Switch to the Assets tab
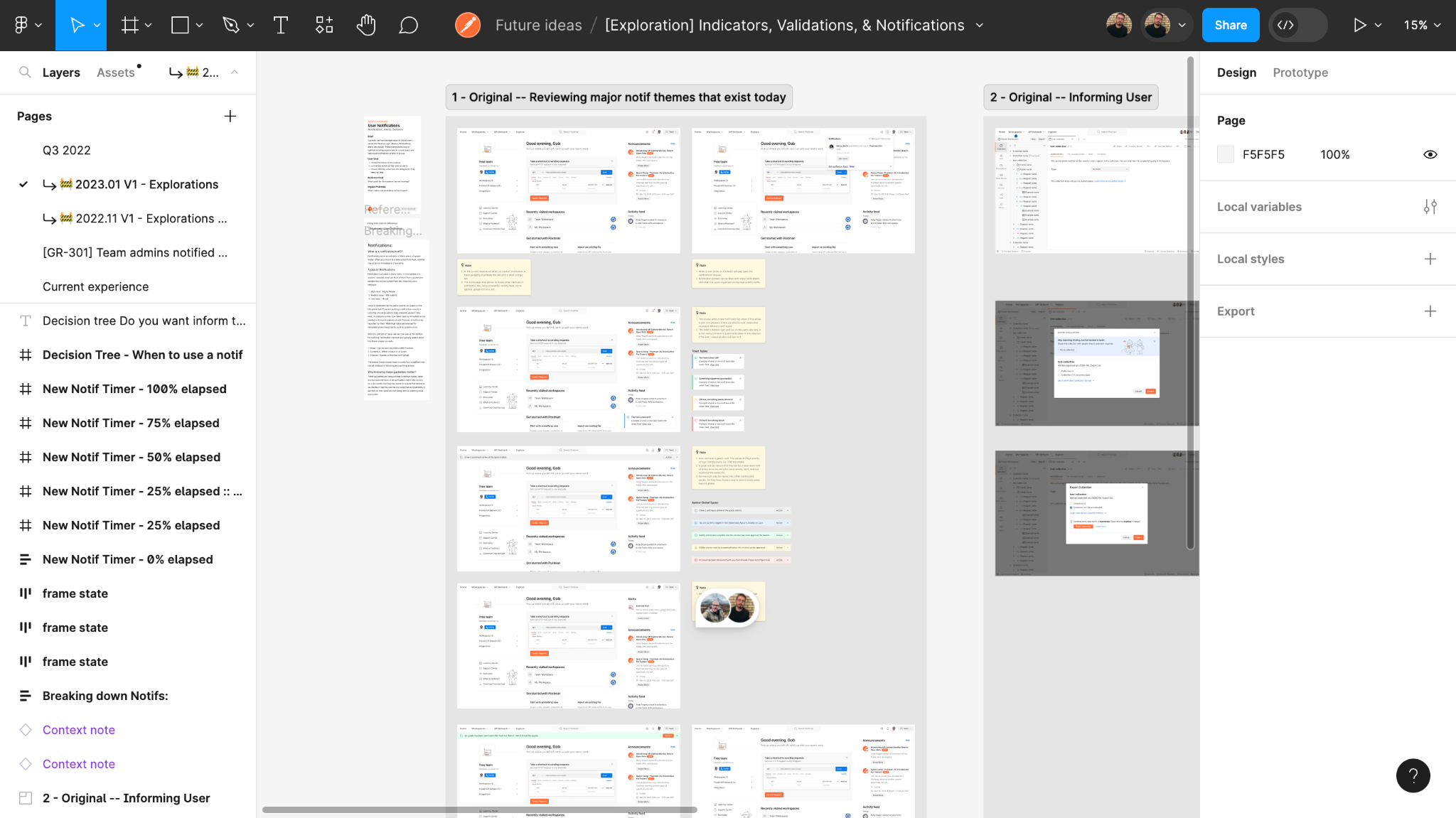The width and height of the screenshot is (1456, 818). 116,72
